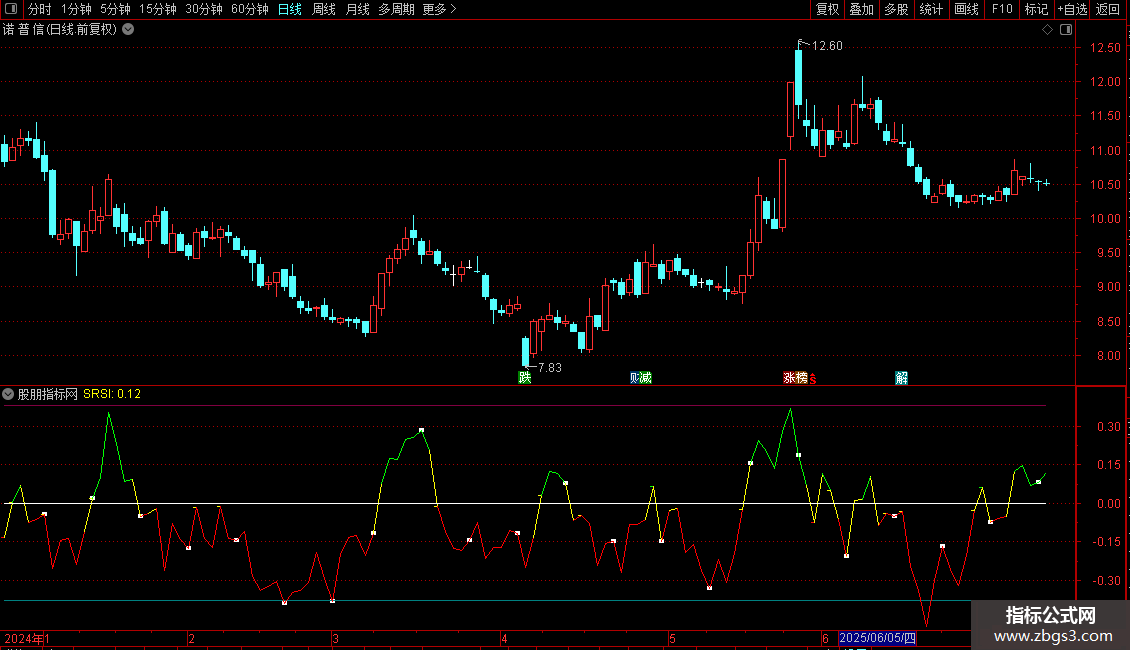
Task: Open the 统计 statistics button
Action: [x=930, y=9]
